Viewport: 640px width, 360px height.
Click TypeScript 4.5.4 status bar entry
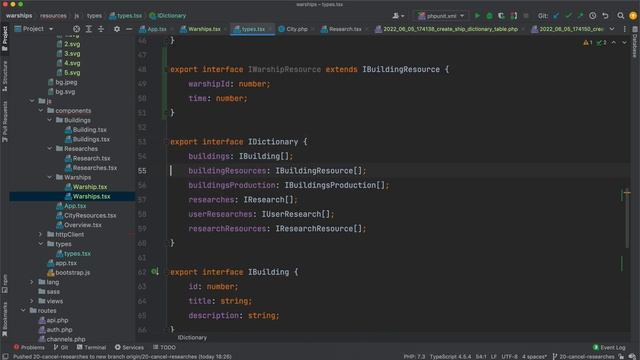pyautogui.click(x=451, y=357)
